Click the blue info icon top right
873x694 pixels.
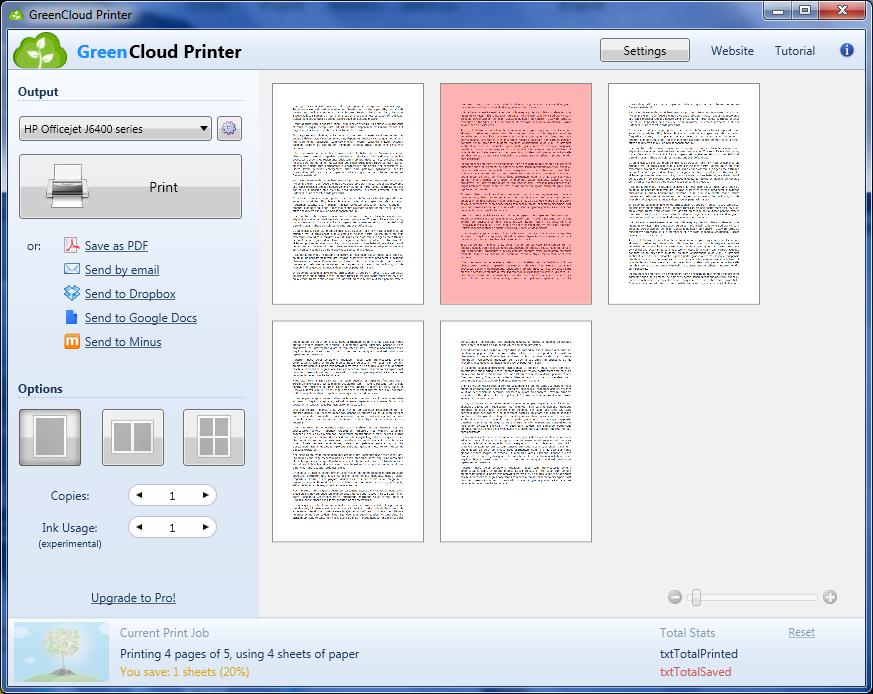(846, 50)
